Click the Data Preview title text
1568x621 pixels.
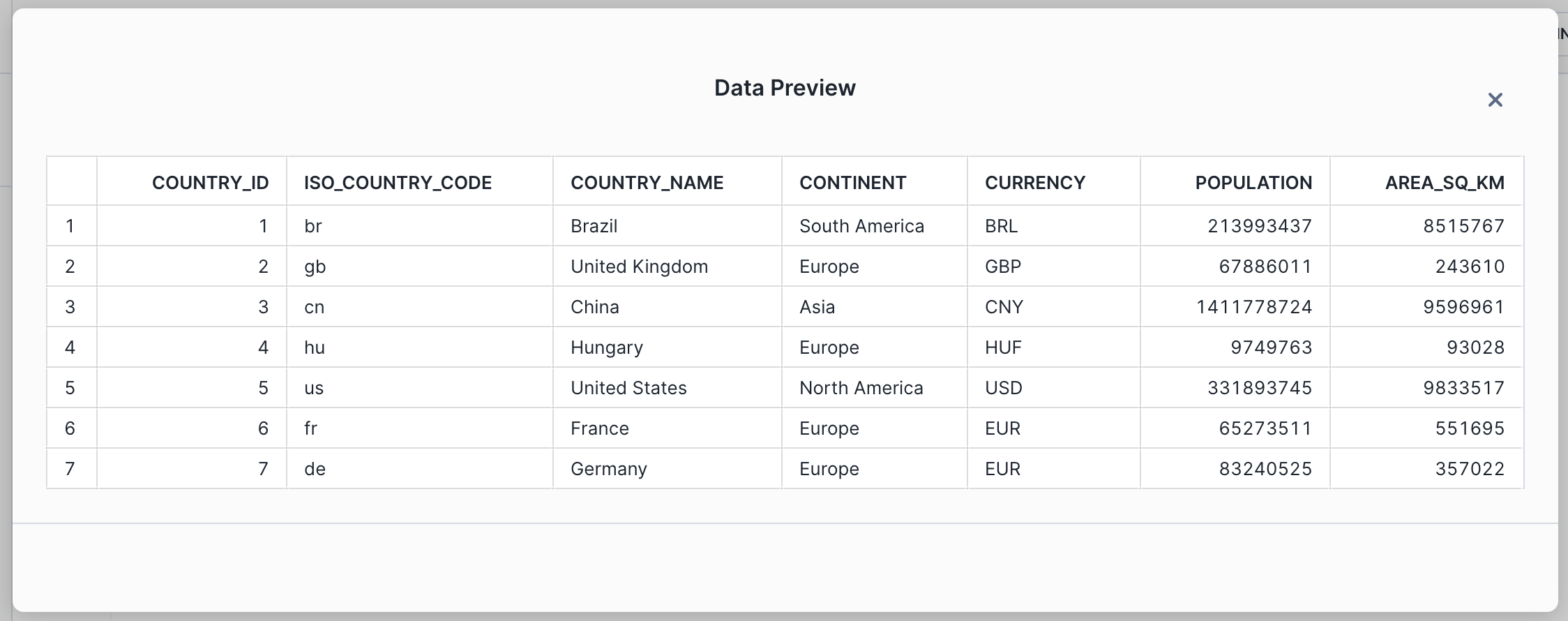click(x=785, y=88)
